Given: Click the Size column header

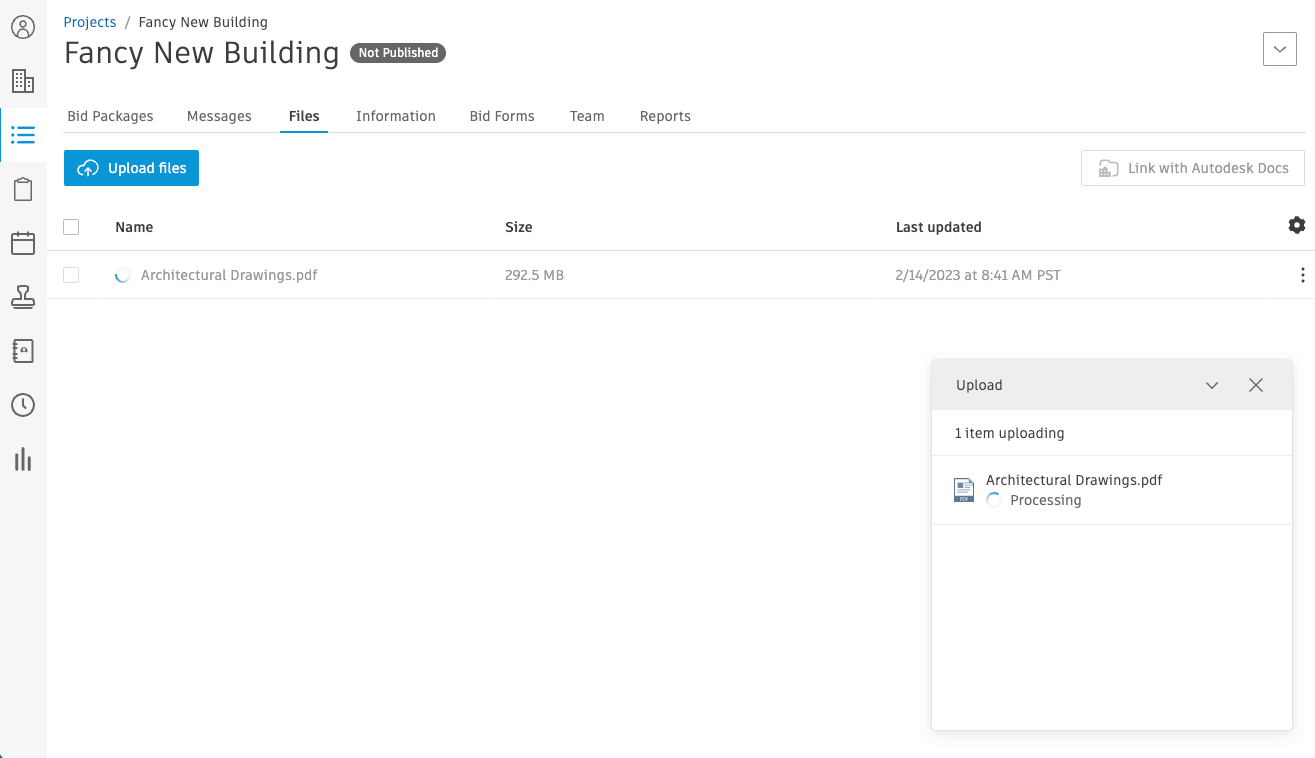Looking at the screenshot, I should point(519,227).
